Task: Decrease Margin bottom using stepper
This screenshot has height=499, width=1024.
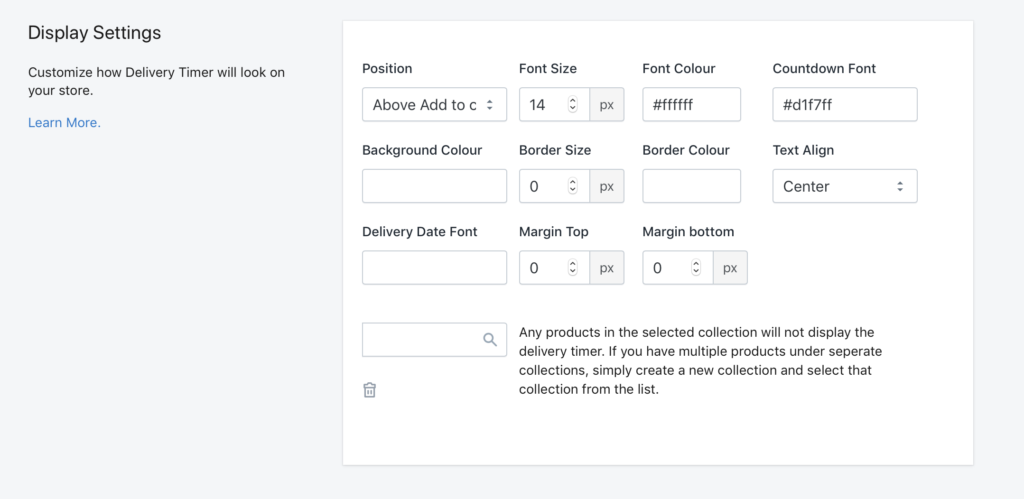Action: 696,272
